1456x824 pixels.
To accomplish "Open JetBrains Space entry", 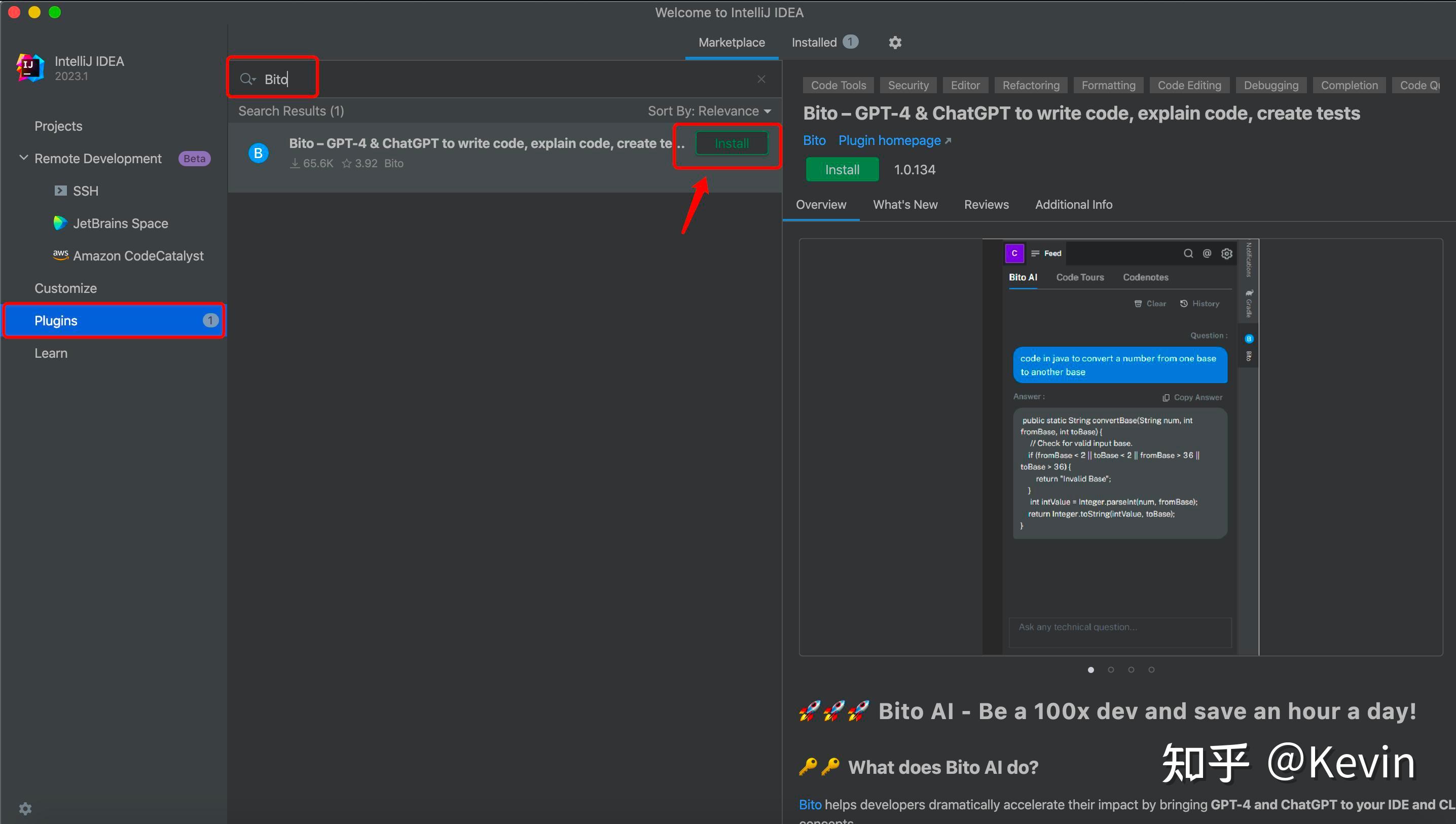I will (x=120, y=223).
